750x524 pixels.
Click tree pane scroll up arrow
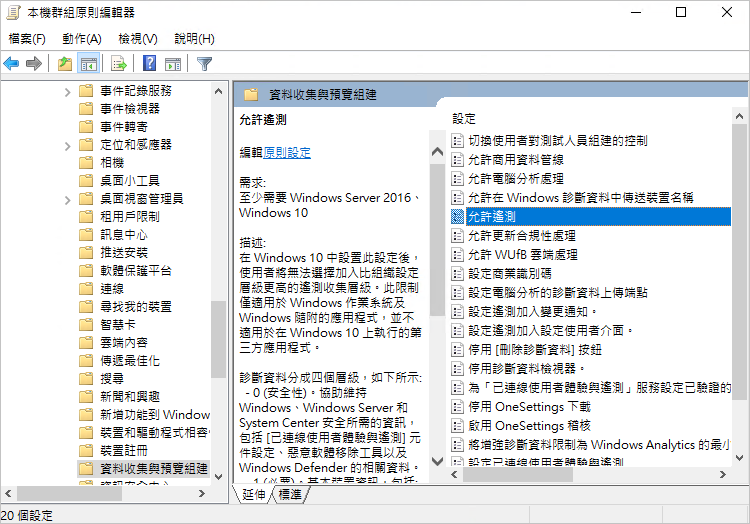point(219,91)
